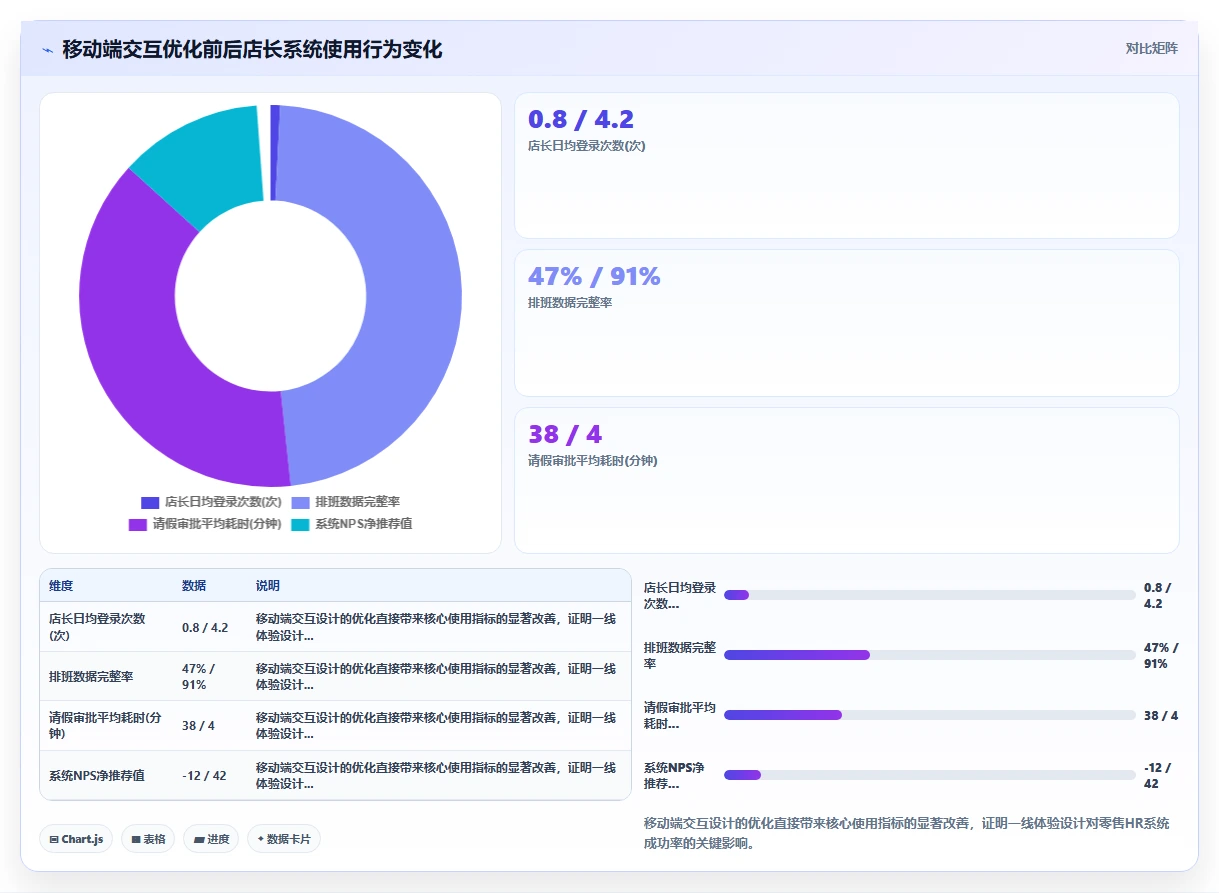Viewport: 1219px width, 893px height.
Task: Select the 38 / 4 metric card
Action: click(x=847, y=480)
